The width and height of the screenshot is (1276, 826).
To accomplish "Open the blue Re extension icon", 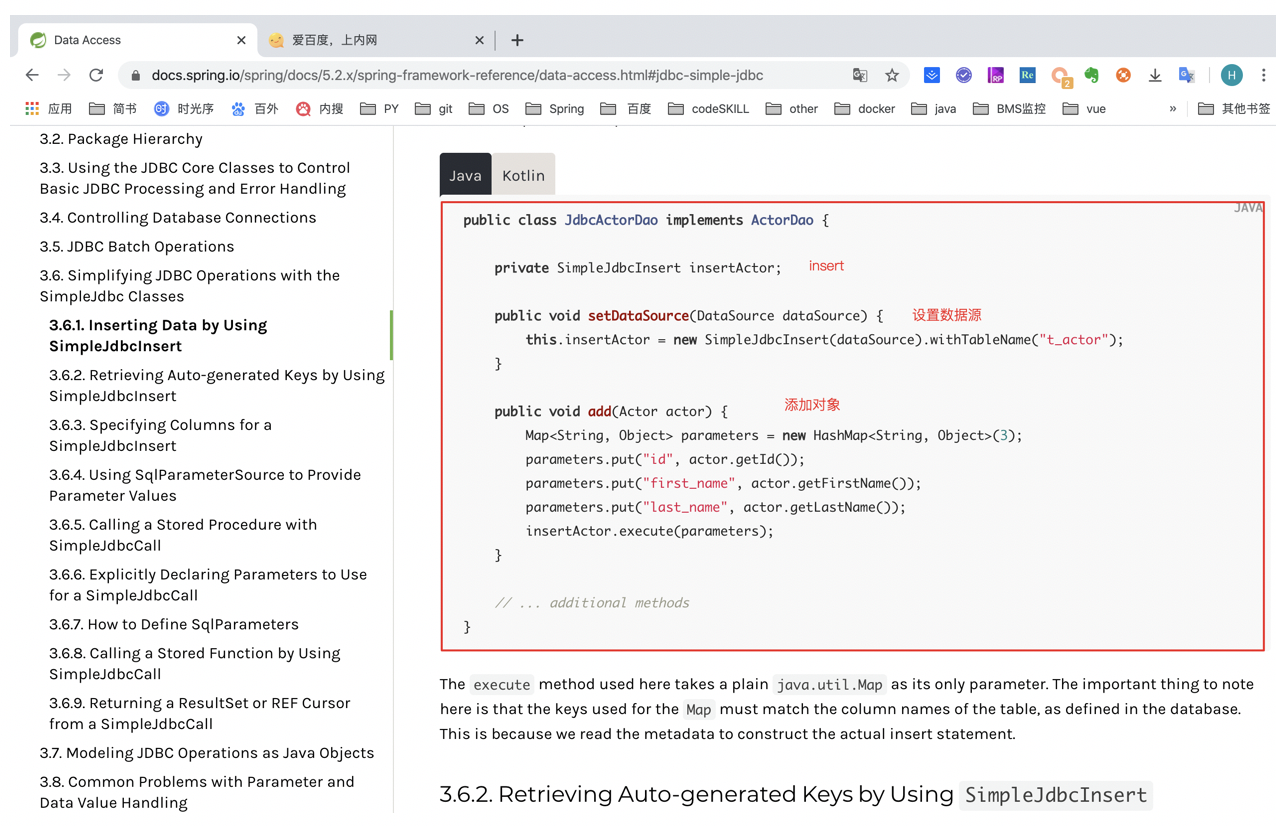I will (x=1027, y=75).
